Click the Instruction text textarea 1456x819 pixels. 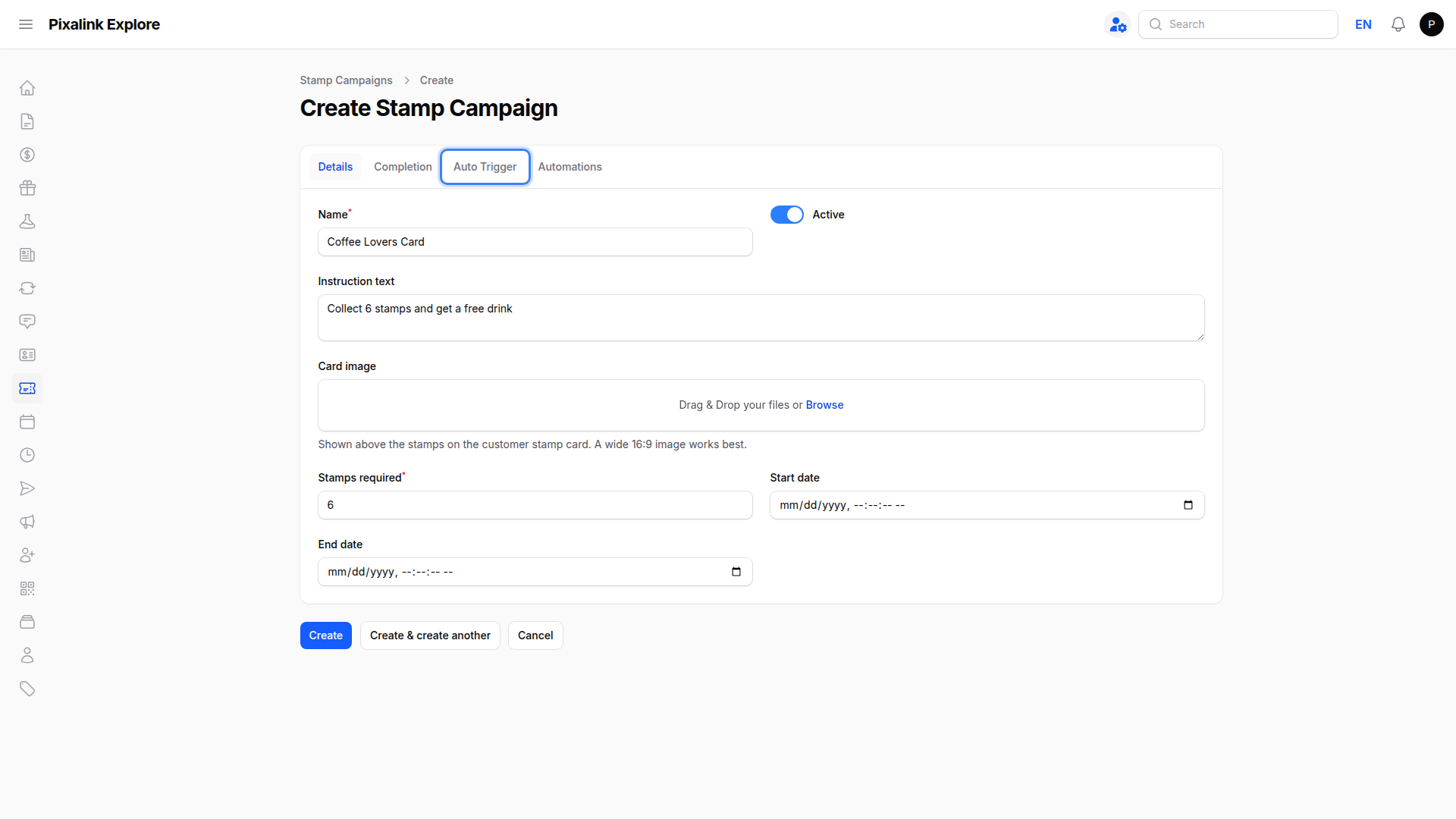(761, 318)
